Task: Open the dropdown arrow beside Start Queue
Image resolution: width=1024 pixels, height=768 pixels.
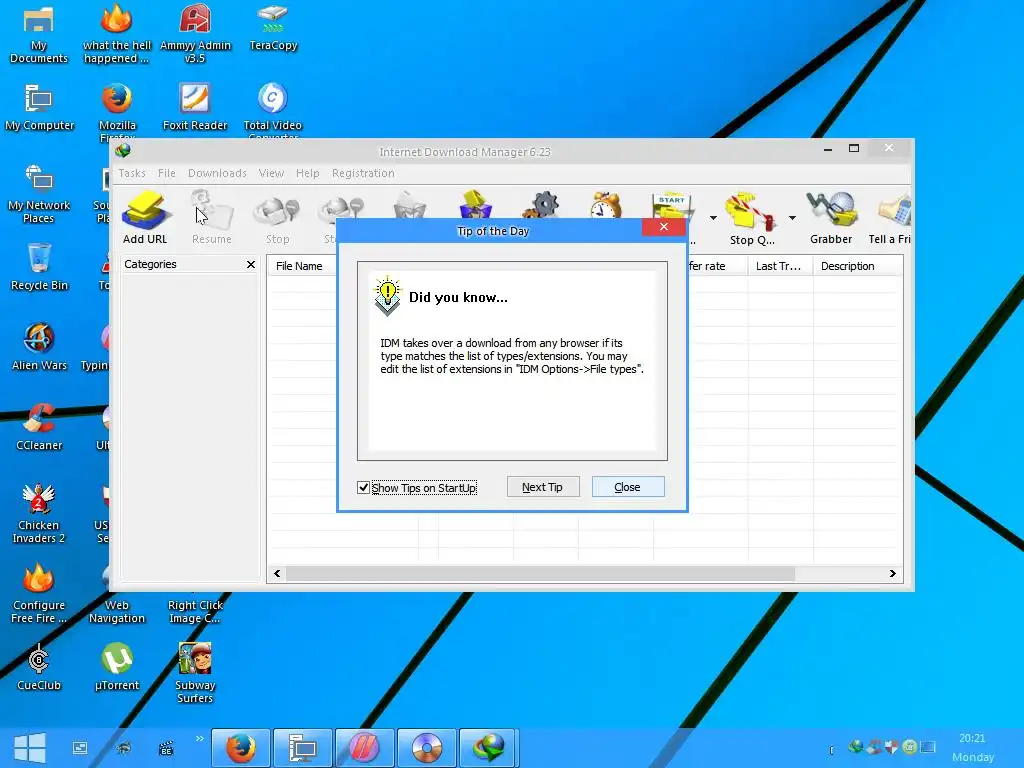Action: click(713, 218)
